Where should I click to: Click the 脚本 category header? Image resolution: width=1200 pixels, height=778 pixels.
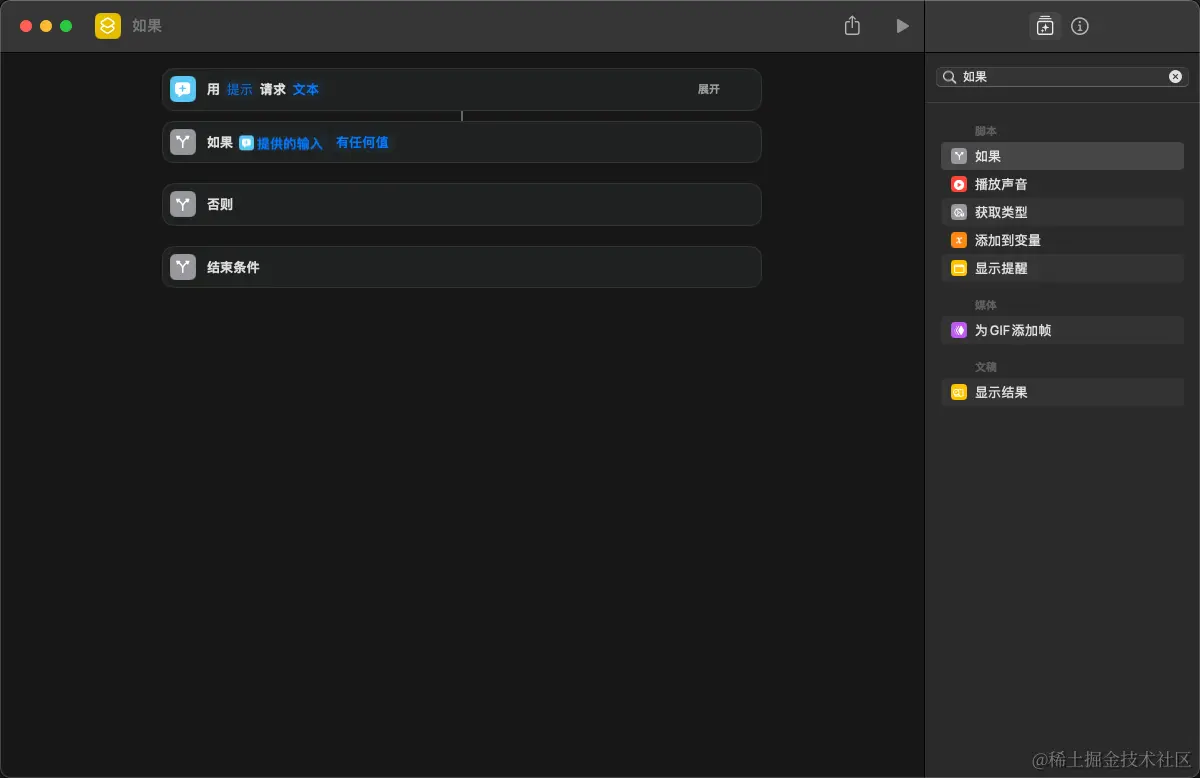(986, 131)
